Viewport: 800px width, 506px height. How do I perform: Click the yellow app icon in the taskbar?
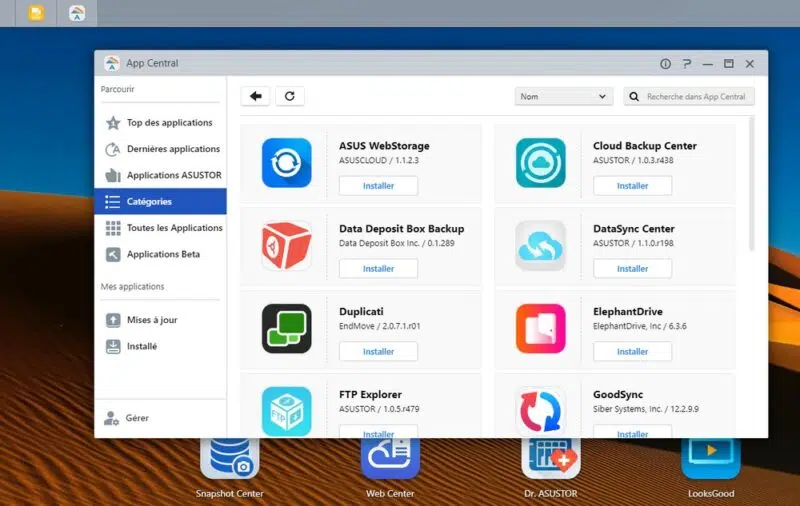click(x=36, y=13)
